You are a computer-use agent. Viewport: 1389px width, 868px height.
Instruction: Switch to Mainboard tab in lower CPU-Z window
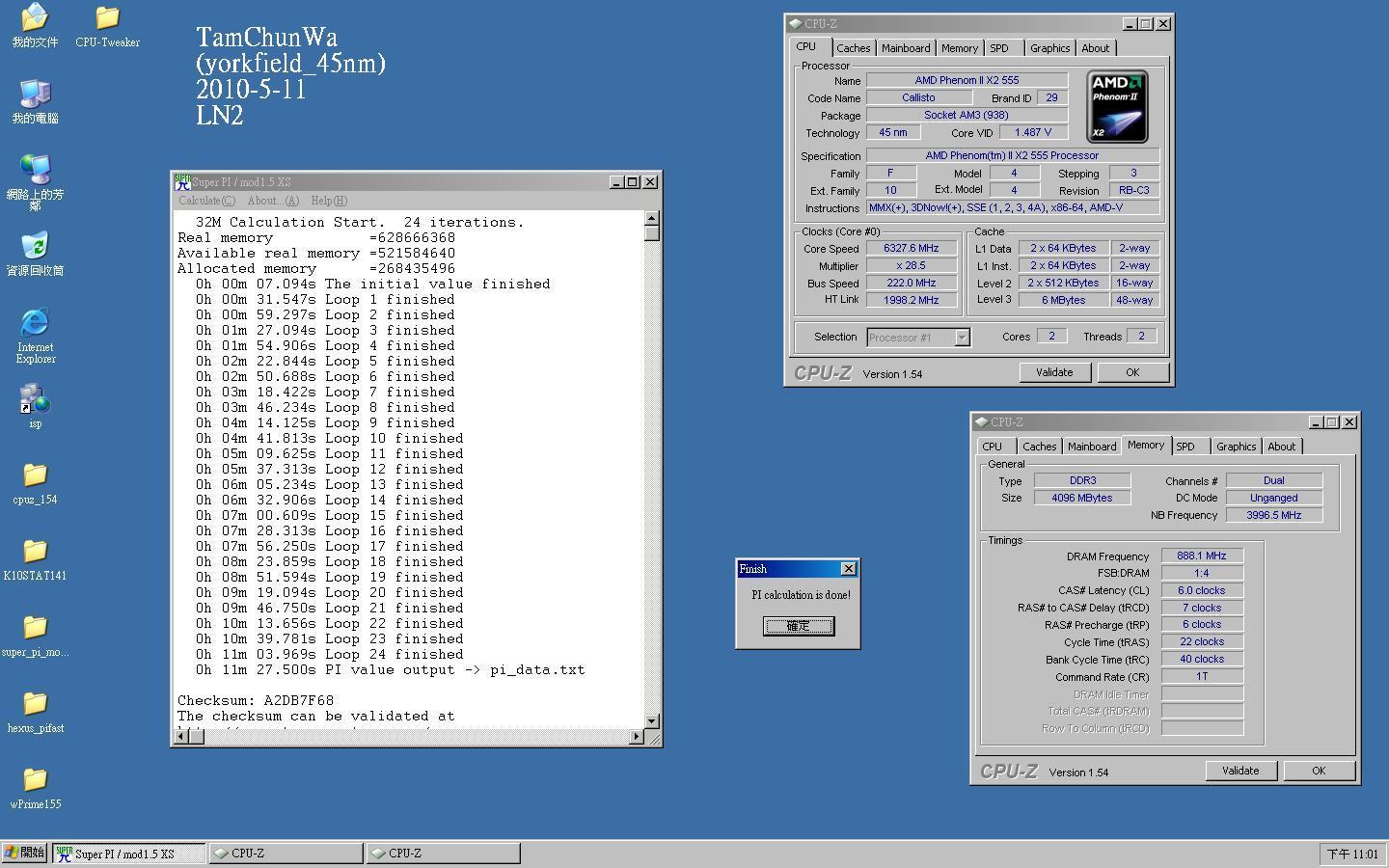(1092, 447)
